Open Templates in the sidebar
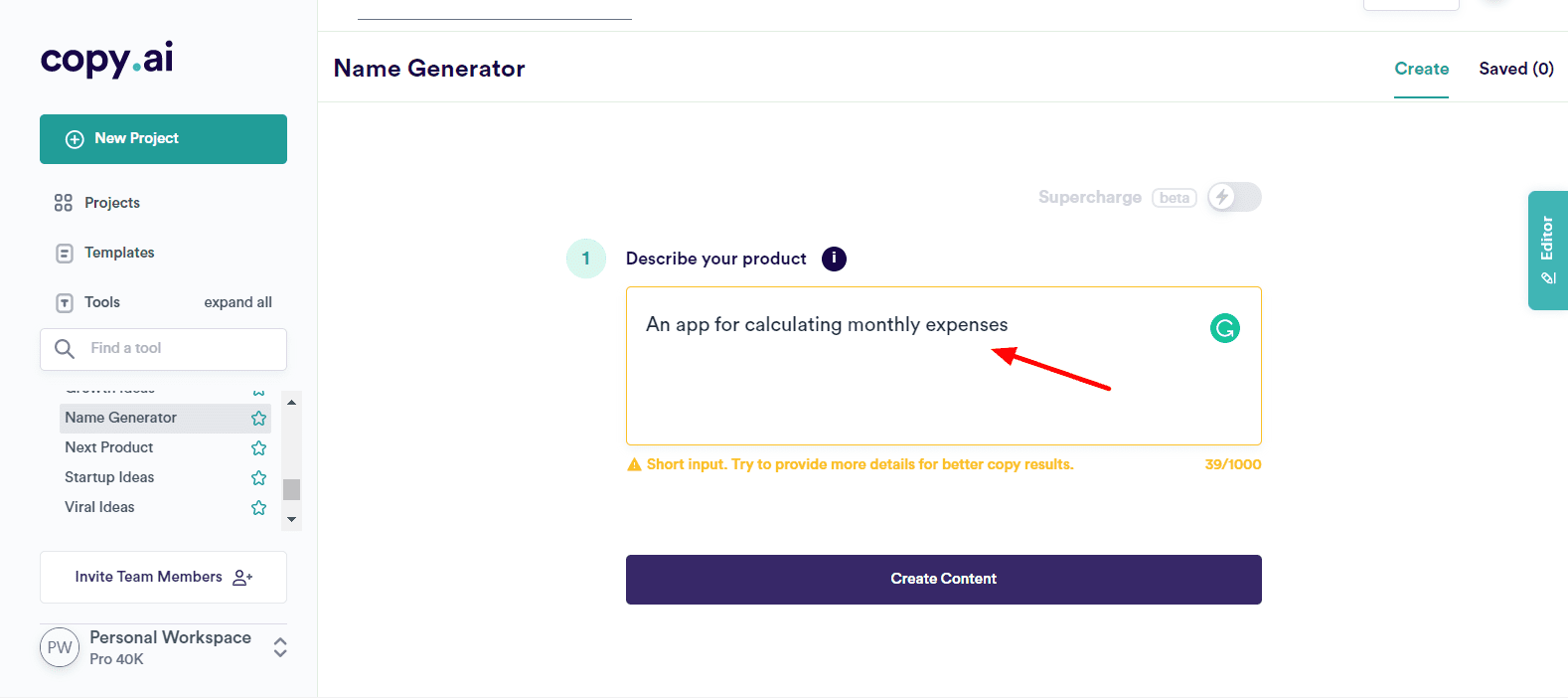The image size is (1568, 698). pos(119,253)
